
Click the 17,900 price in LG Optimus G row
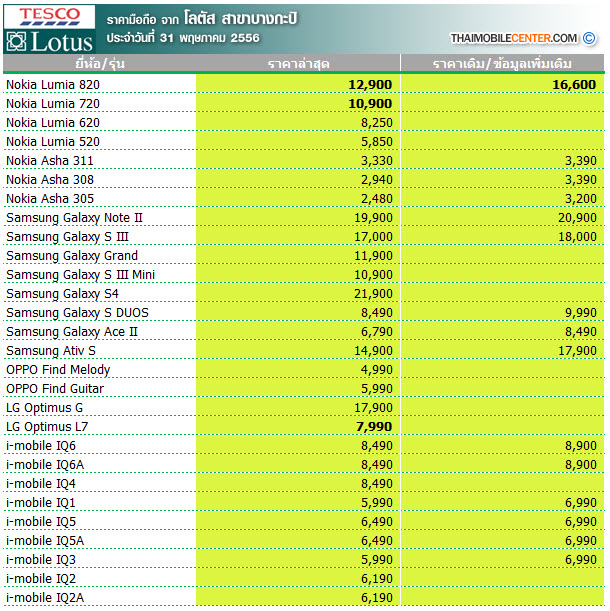coord(373,408)
